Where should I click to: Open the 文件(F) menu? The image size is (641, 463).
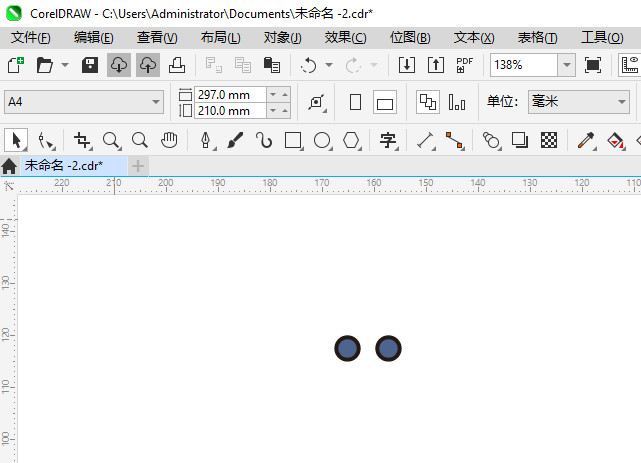coord(31,38)
